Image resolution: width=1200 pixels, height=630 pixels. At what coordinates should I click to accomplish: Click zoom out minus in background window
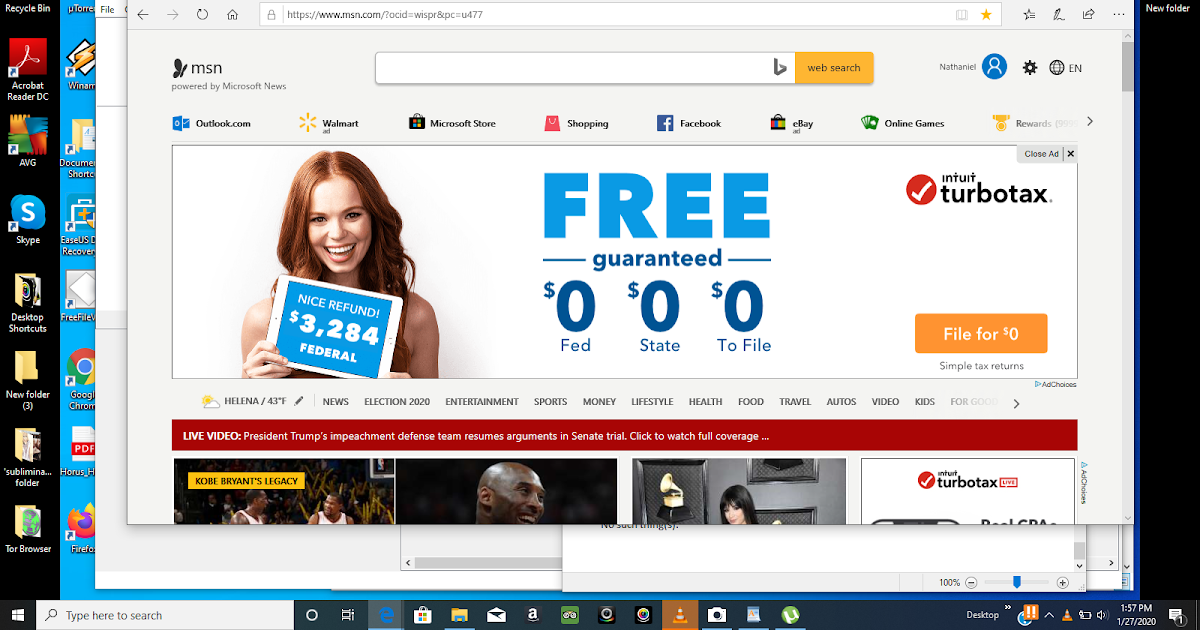point(971,582)
